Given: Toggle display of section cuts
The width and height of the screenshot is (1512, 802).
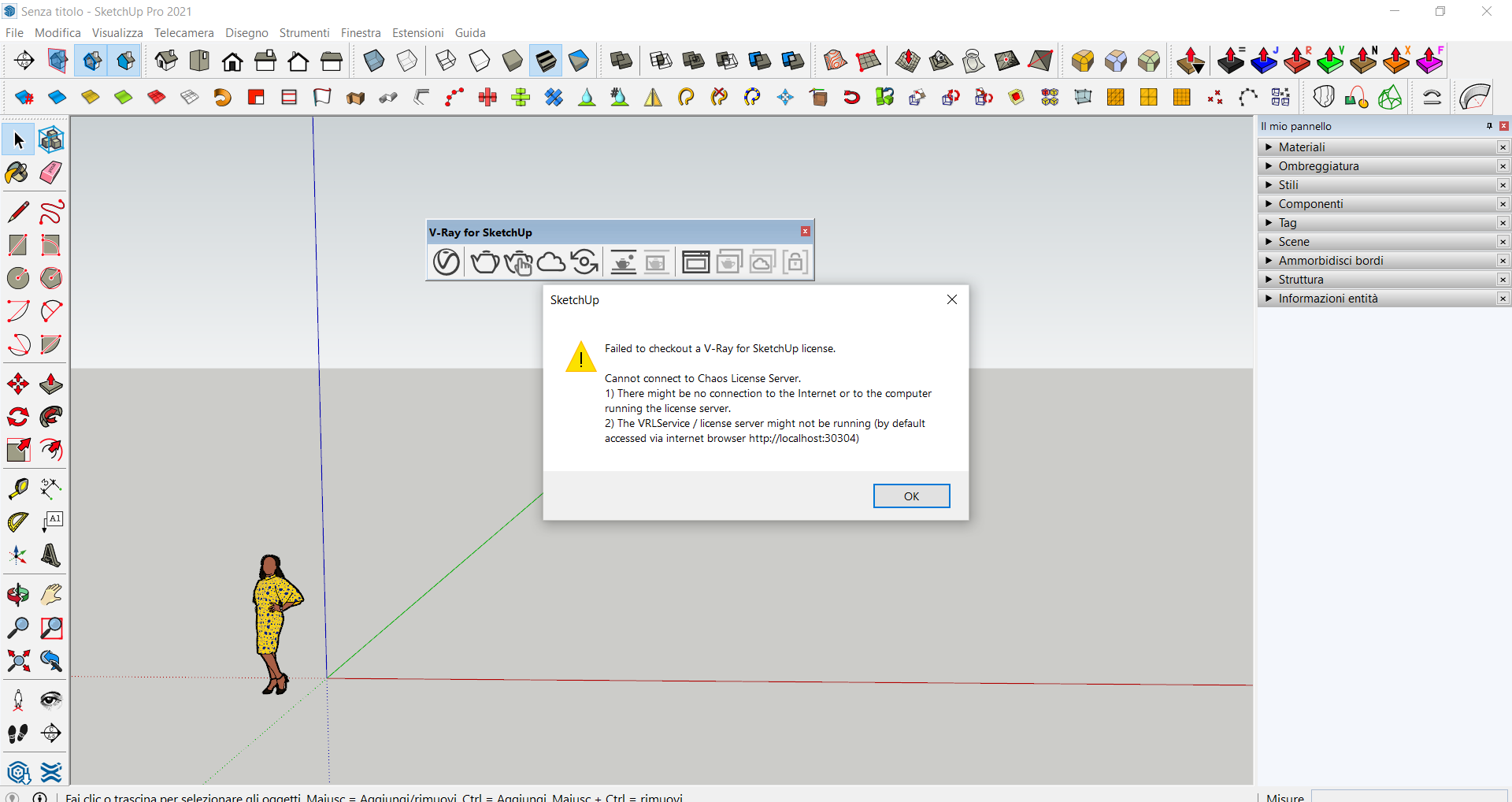Looking at the screenshot, I should click(x=91, y=61).
